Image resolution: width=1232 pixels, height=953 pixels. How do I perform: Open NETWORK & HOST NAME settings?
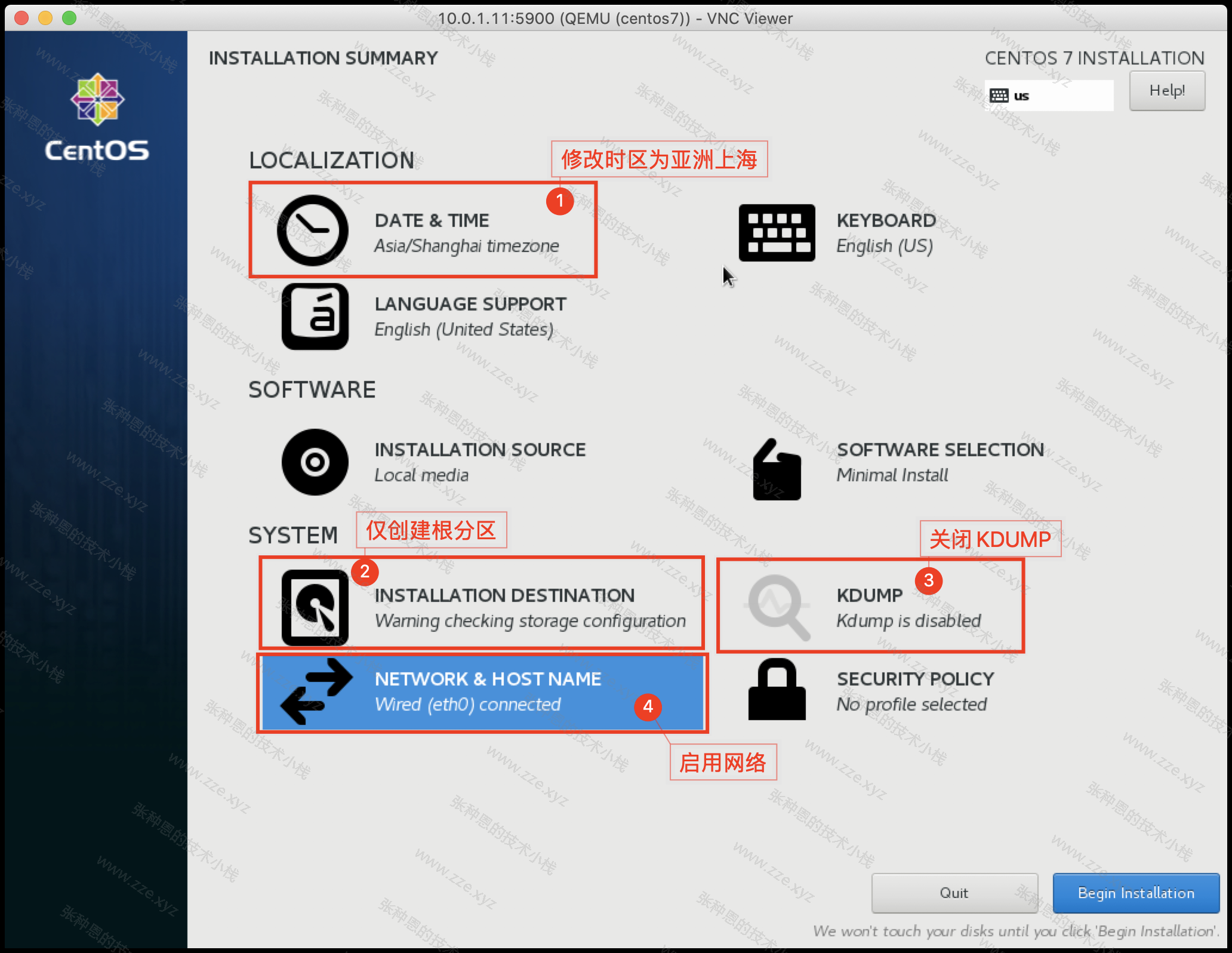click(x=488, y=679)
